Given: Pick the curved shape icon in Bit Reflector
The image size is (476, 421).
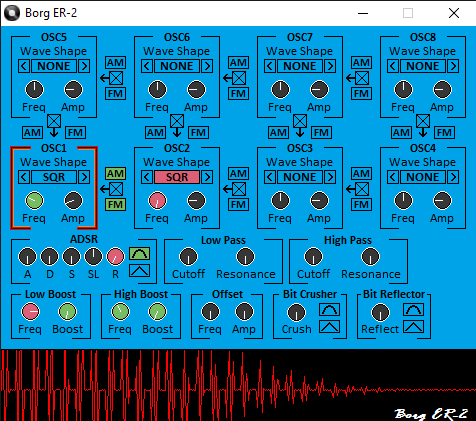Looking at the screenshot, I should click(413, 310).
